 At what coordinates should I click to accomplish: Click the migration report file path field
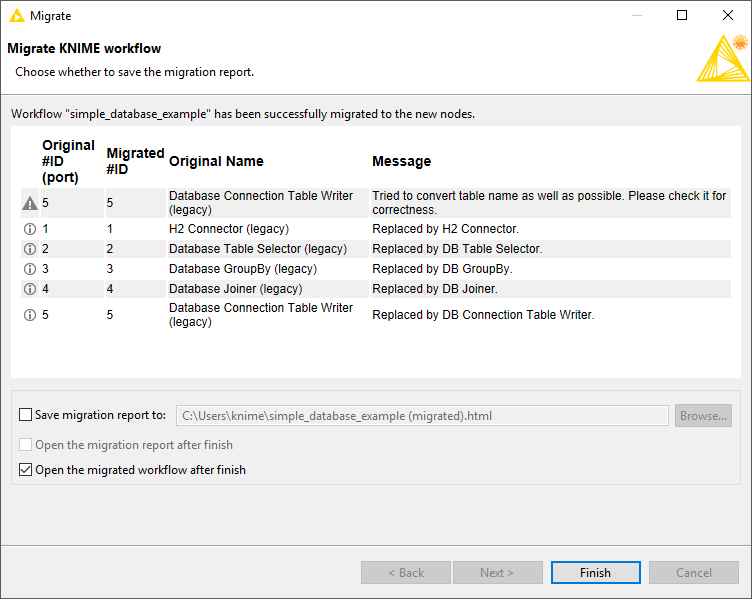click(423, 416)
